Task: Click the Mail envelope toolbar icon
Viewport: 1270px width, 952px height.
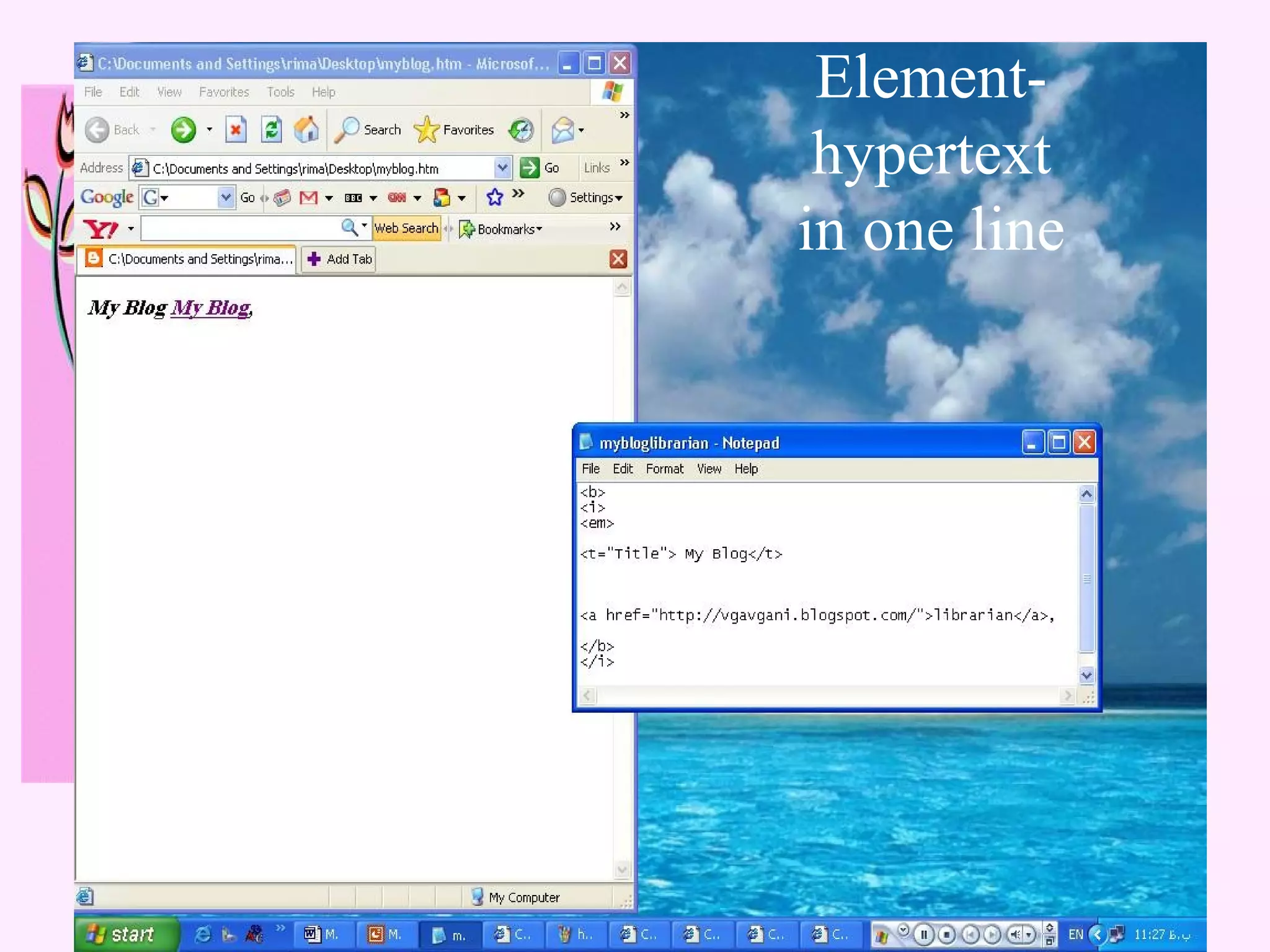Action: pyautogui.click(x=562, y=130)
